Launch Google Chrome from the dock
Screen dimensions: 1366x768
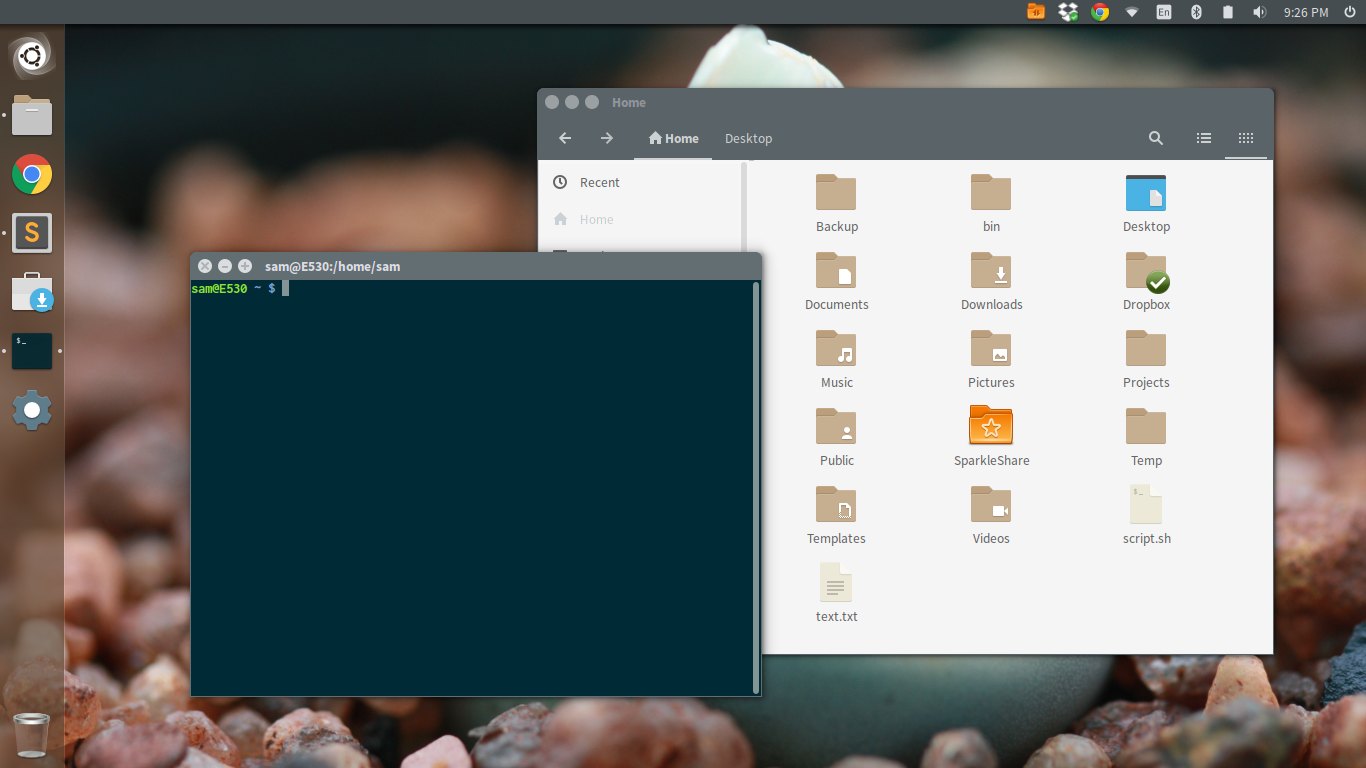(x=32, y=175)
